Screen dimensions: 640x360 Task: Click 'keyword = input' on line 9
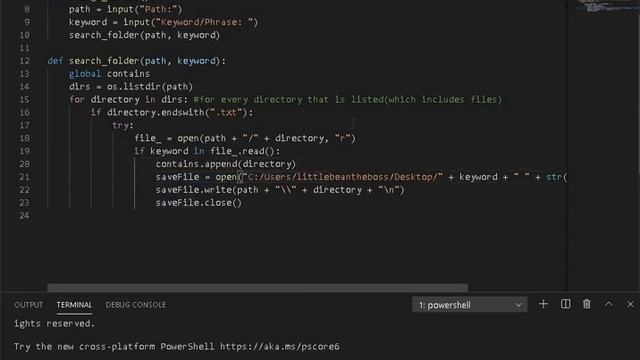click(110, 22)
